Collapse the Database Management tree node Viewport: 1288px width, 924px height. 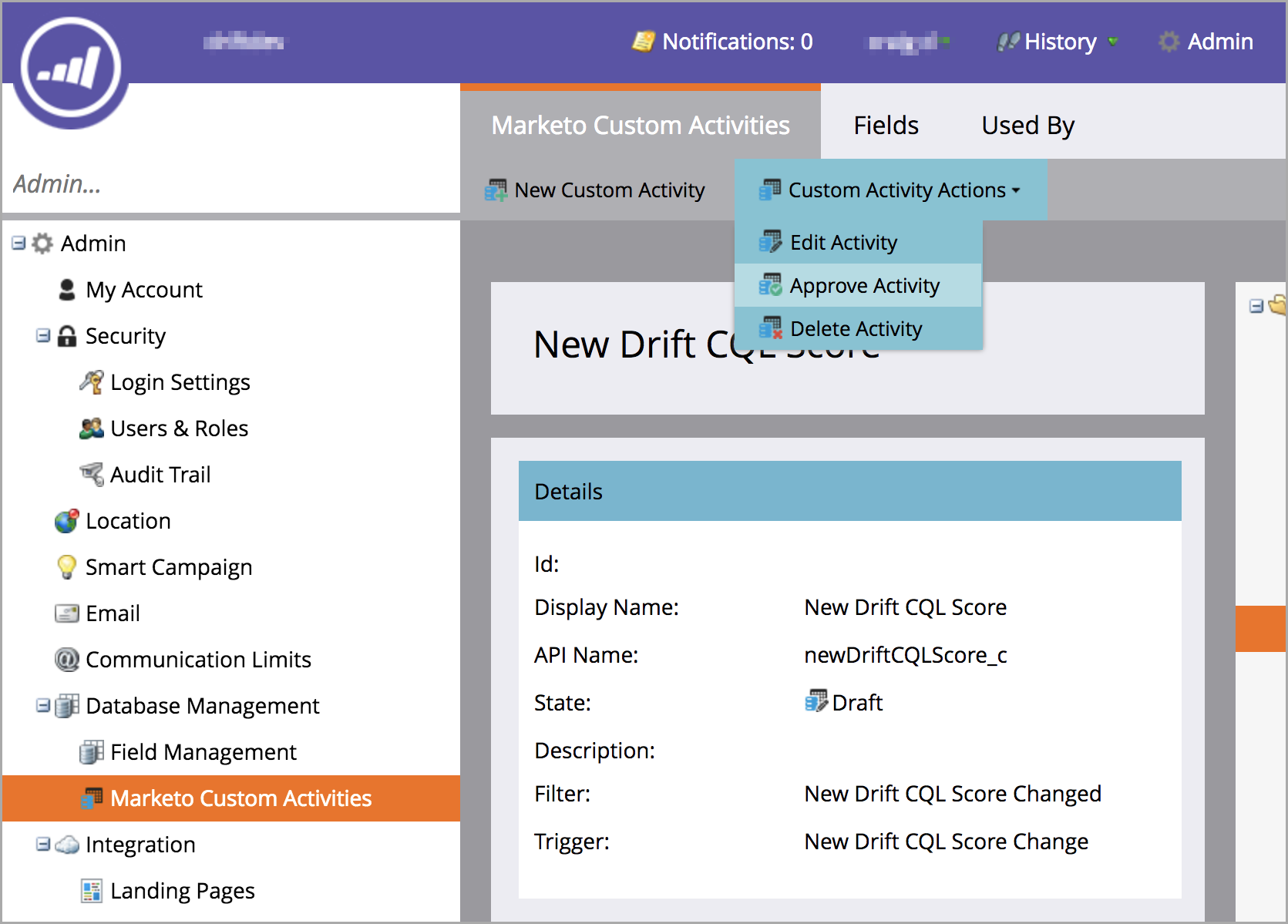click(43, 706)
